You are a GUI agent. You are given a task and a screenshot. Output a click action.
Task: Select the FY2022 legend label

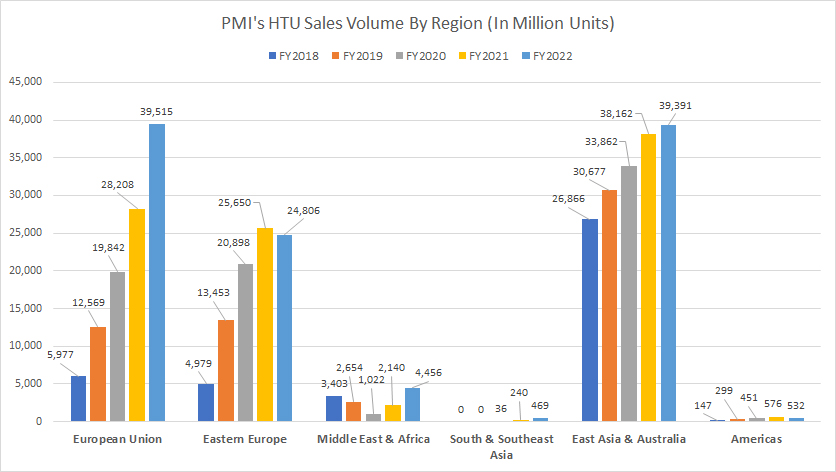point(552,56)
